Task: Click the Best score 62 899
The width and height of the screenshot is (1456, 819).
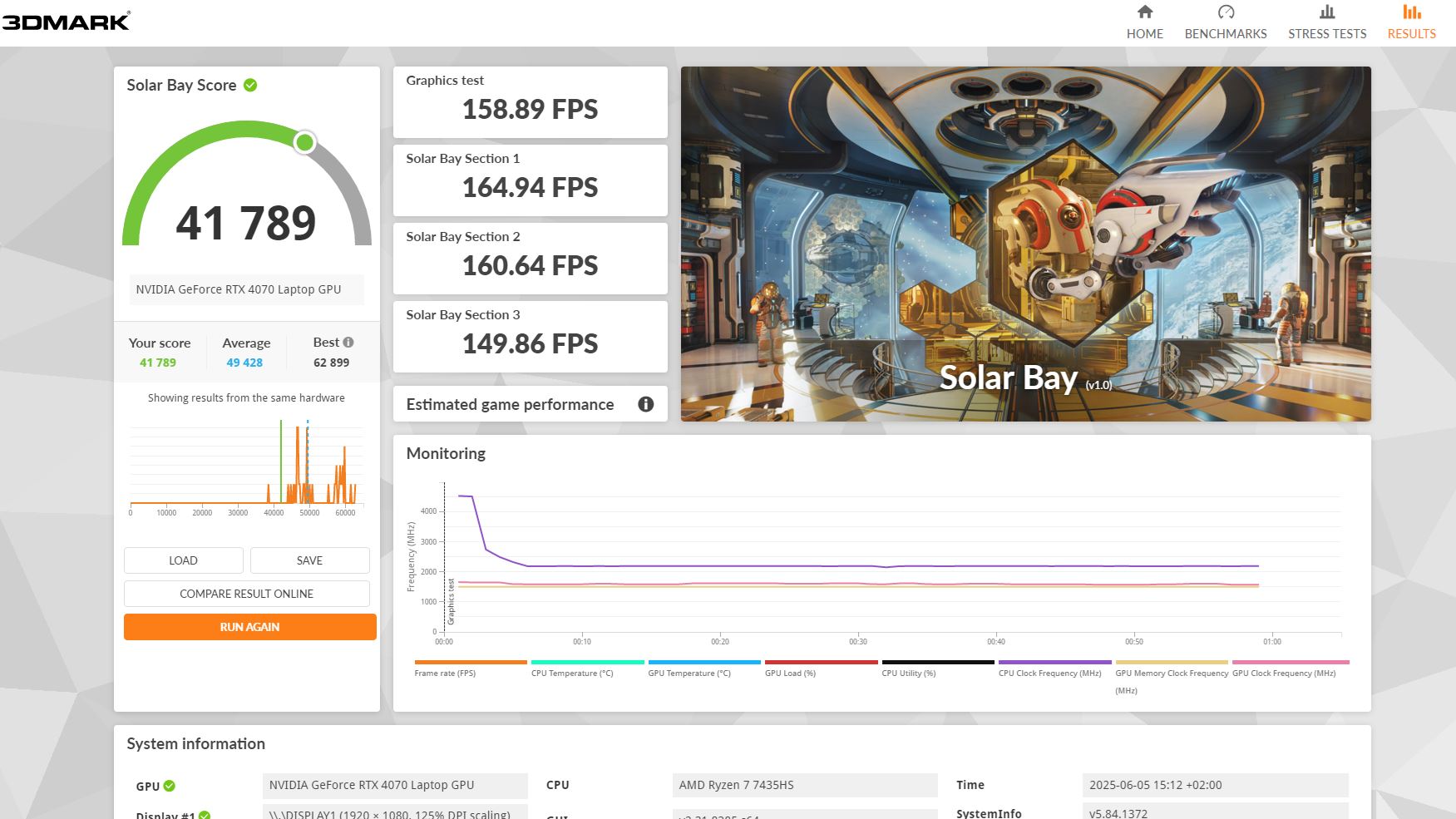Action: coord(331,363)
